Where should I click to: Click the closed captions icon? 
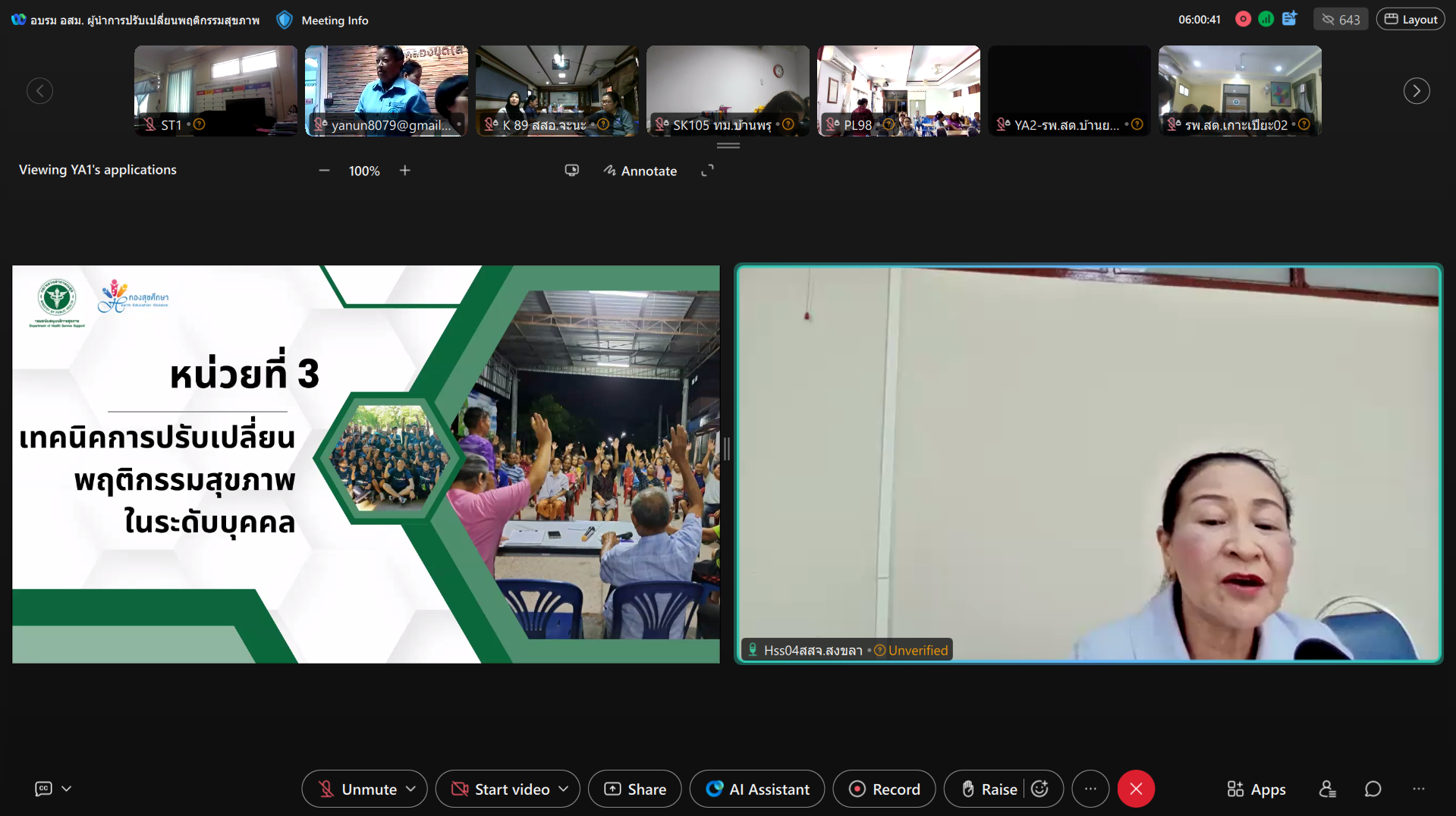43,789
